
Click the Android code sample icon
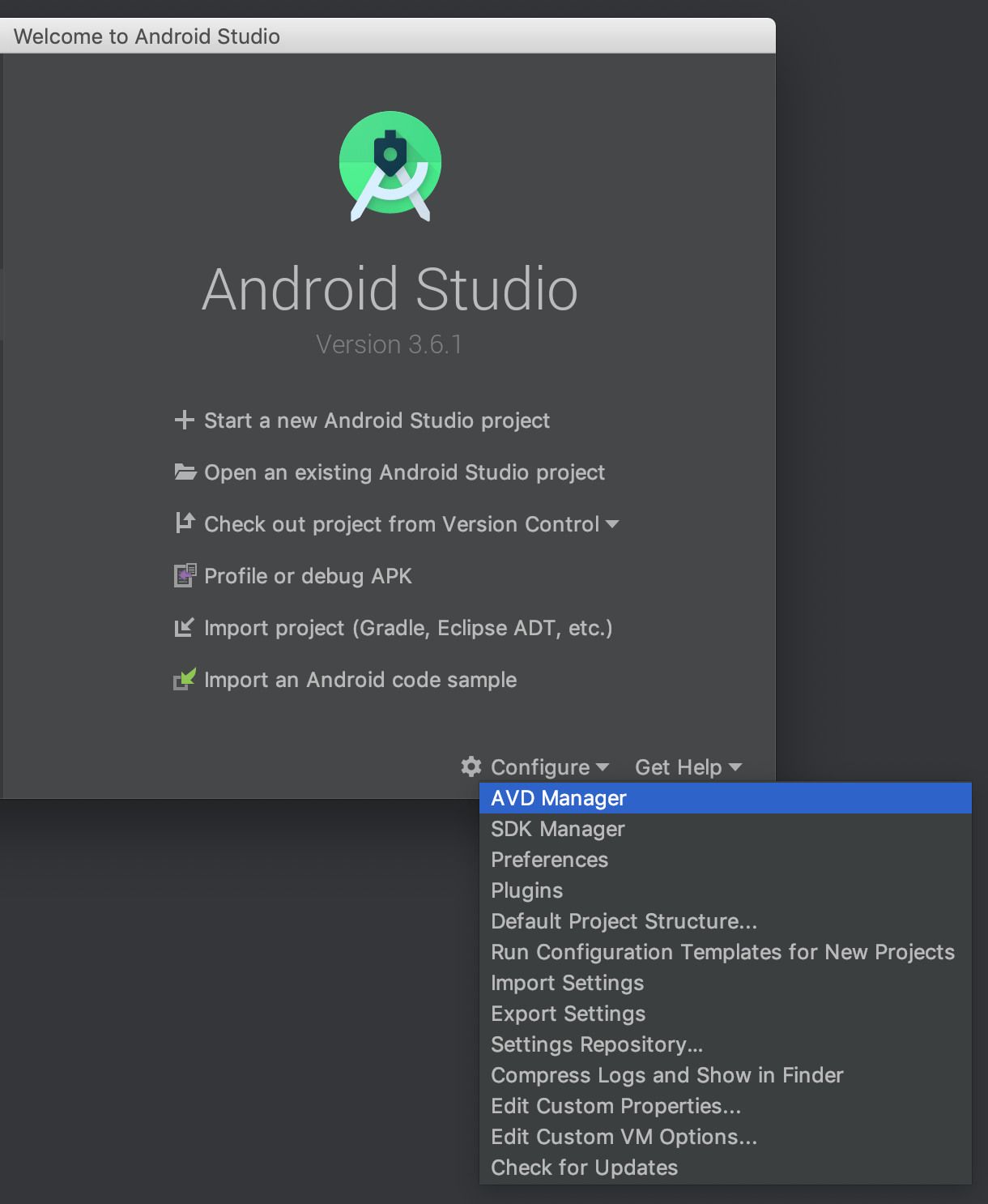pos(185,679)
